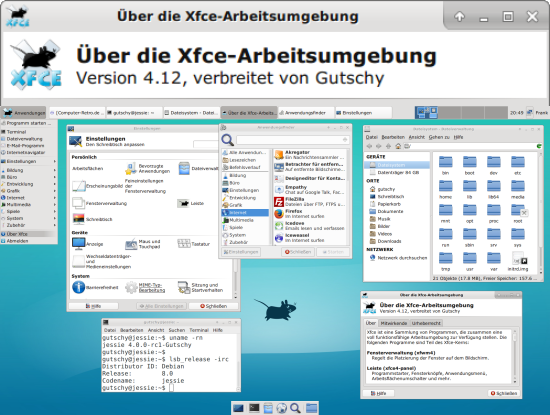The width and height of the screenshot is (550, 415).
Task: Go to home folder via file manager toolbar
Action: point(398,146)
